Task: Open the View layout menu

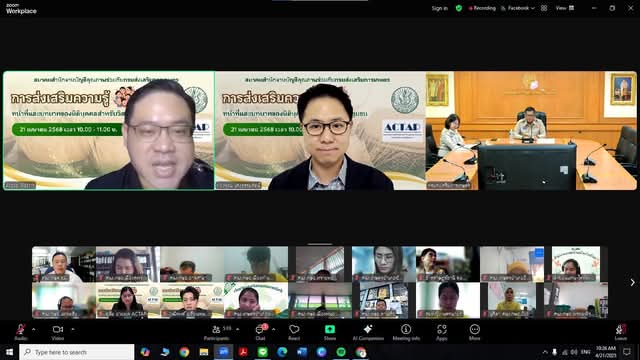Action: pos(565,8)
